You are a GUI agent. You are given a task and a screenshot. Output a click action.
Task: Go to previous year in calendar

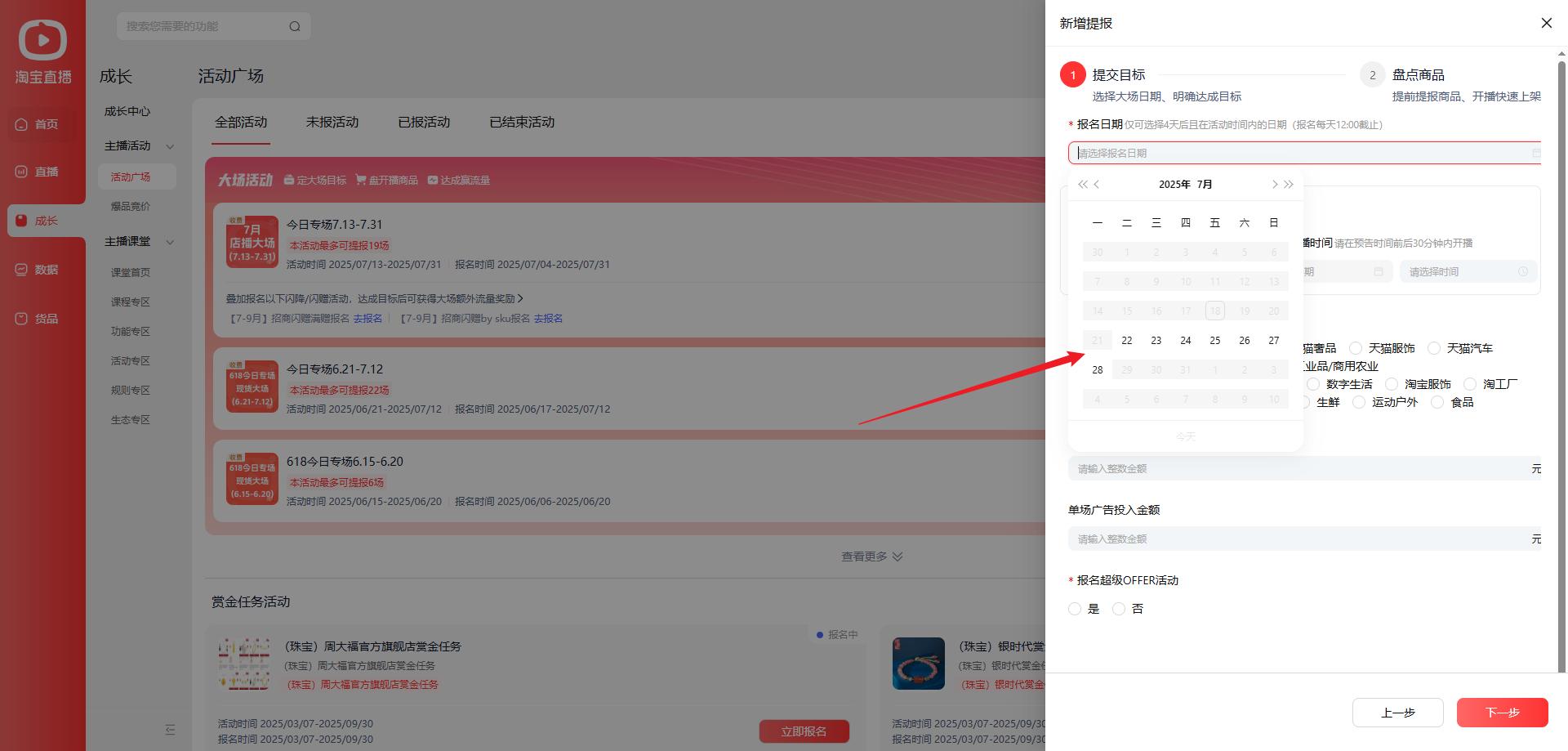point(1082,185)
